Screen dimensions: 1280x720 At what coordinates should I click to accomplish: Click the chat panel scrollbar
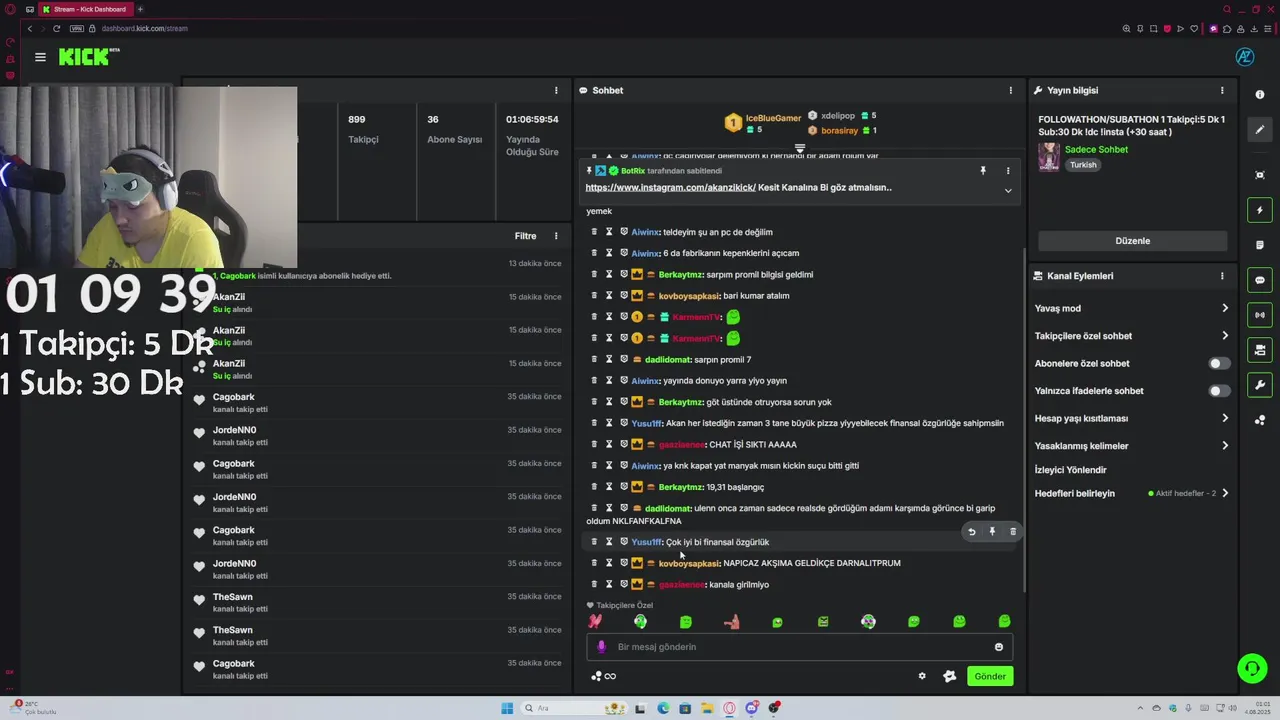pyautogui.click(x=1022, y=420)
